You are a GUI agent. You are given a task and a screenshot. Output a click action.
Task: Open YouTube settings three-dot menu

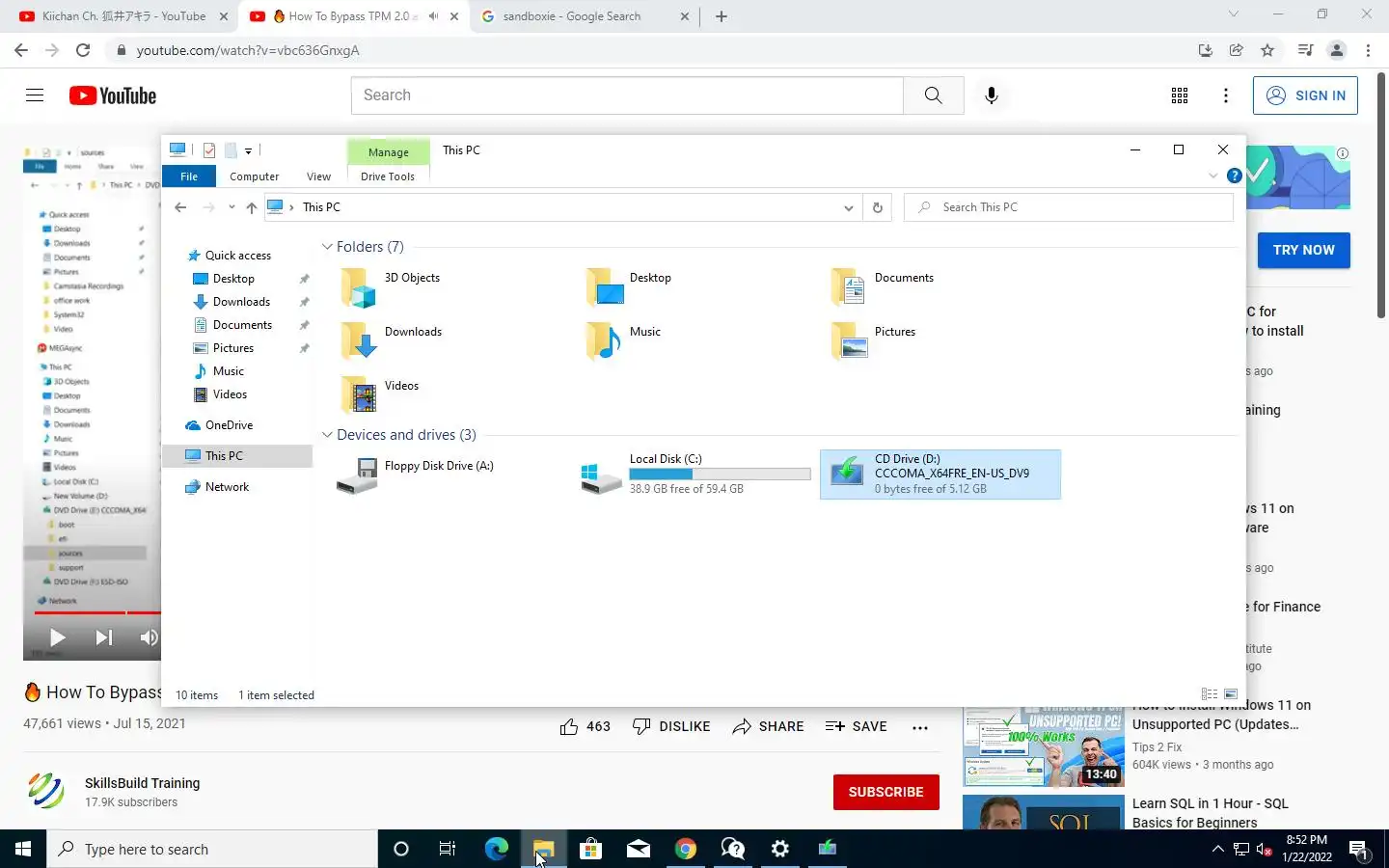click(1225, 95)
